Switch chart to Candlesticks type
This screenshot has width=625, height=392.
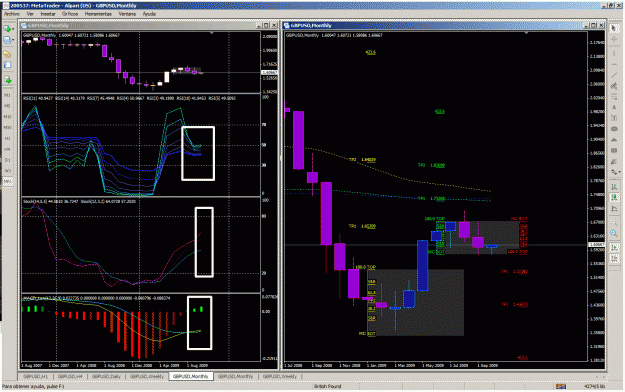tap(614, 197)
